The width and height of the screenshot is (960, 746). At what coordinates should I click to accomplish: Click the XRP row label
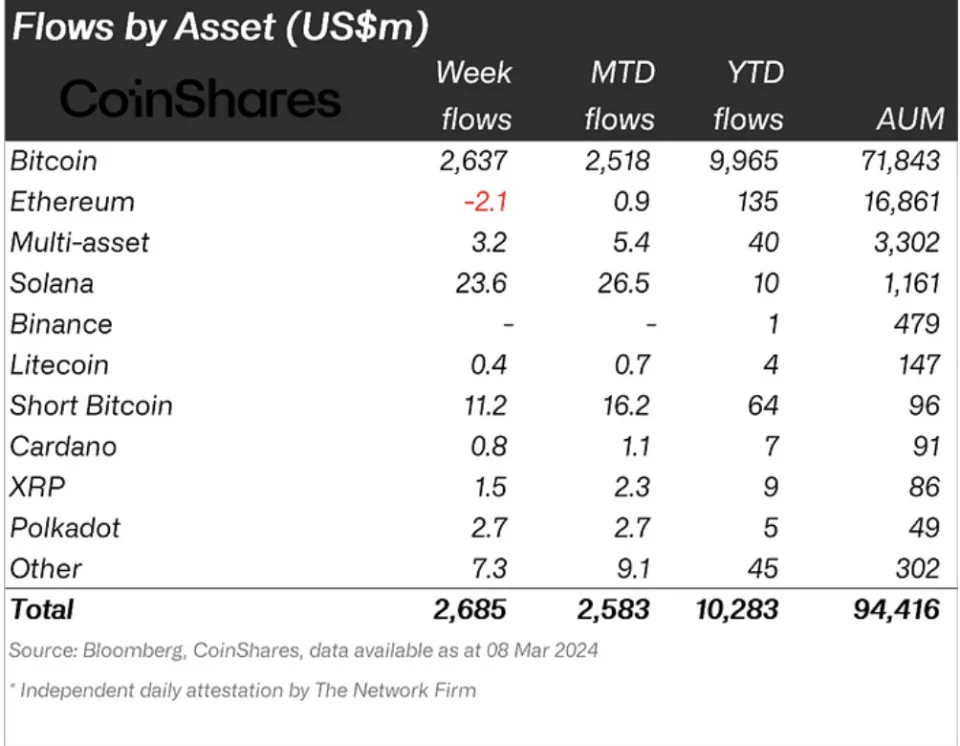click(38, 486)
